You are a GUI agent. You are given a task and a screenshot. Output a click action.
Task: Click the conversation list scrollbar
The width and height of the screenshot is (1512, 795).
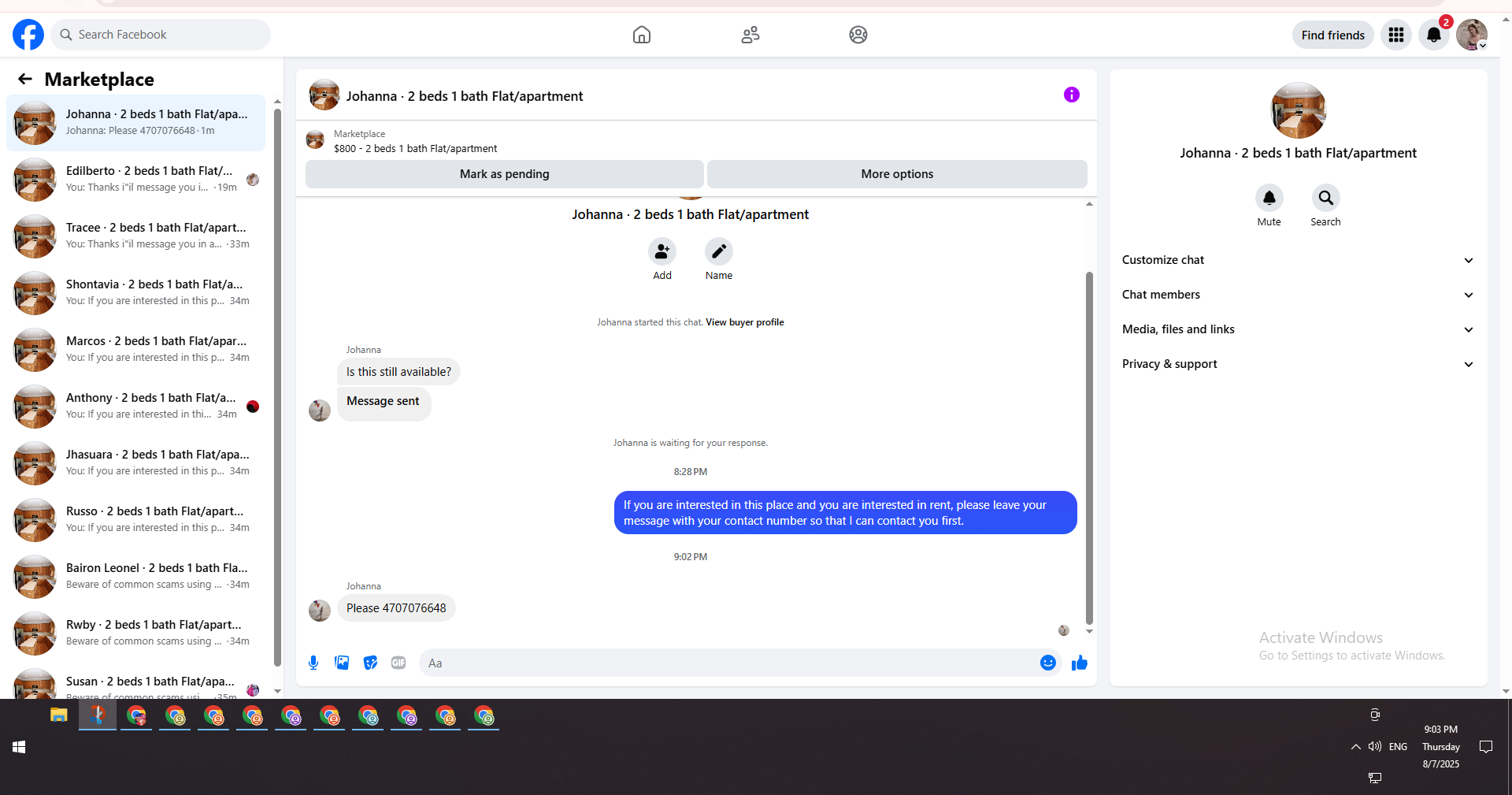coord(277,386)
